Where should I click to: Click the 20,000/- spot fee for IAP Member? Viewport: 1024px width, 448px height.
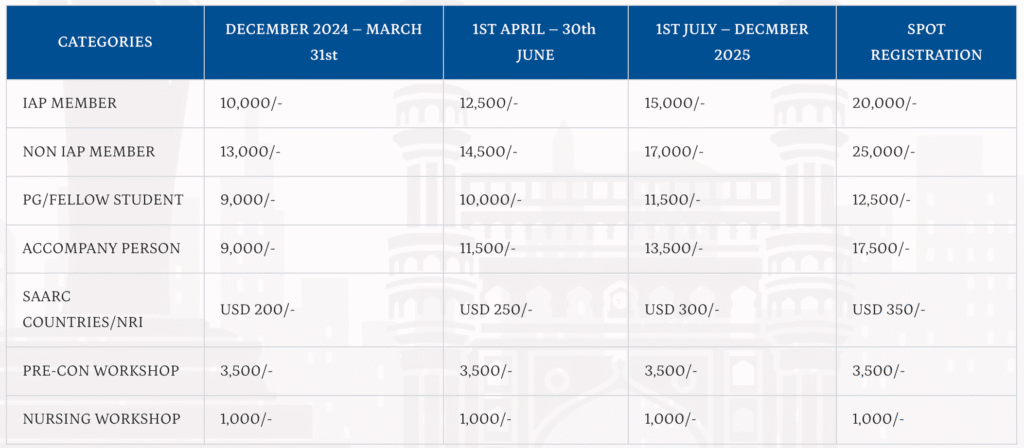click(884, 103)
